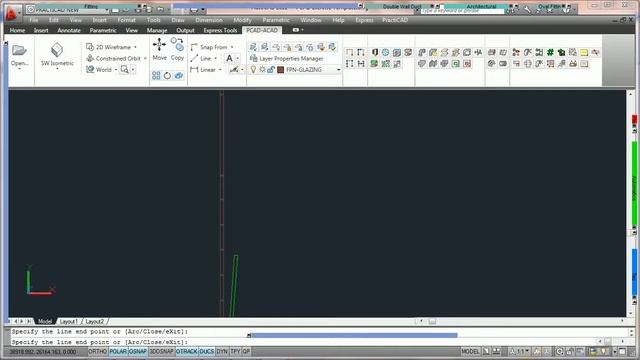Click the World UCS icon

[90, 70]
